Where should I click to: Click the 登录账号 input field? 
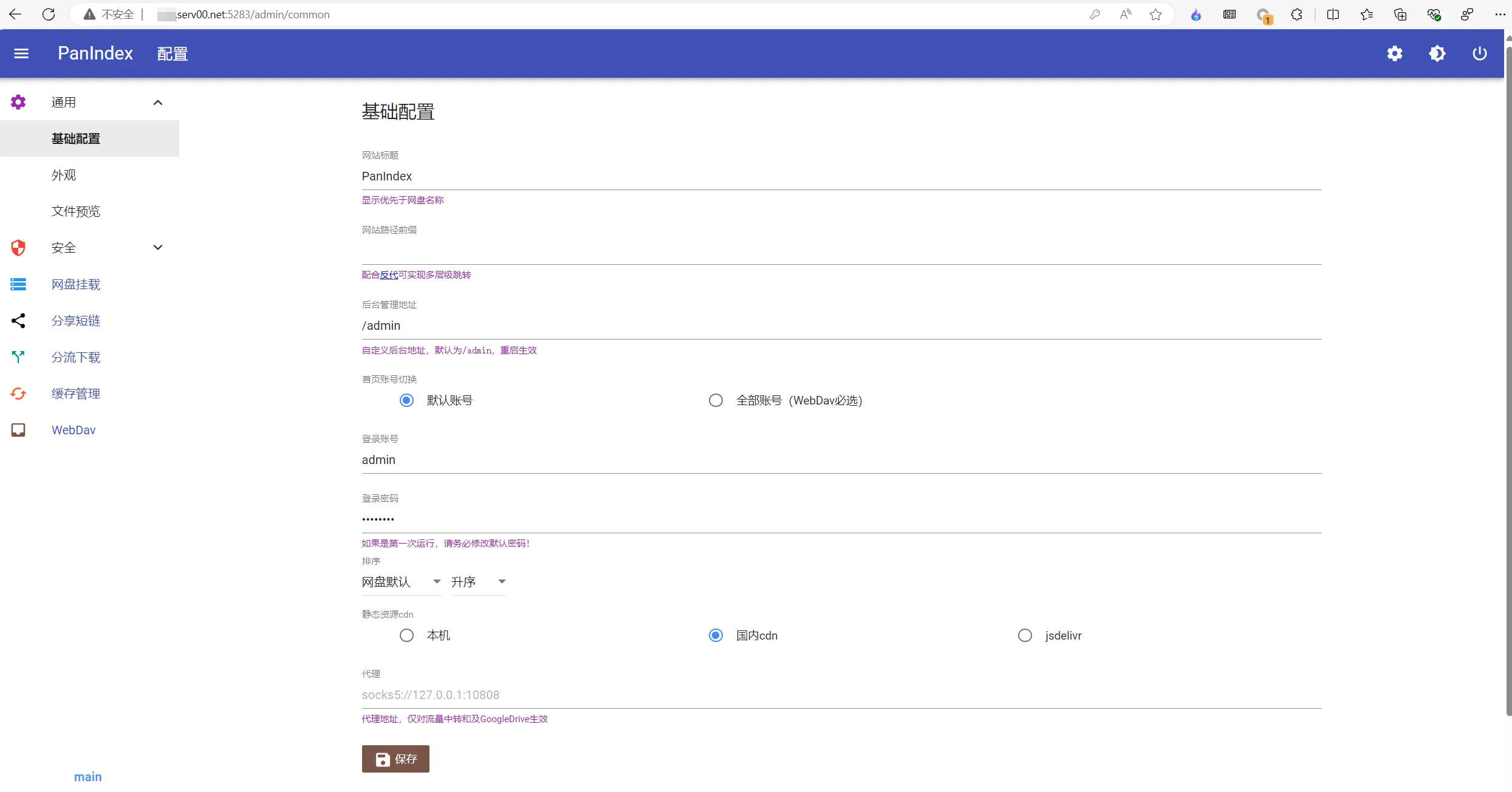(841, 460)
